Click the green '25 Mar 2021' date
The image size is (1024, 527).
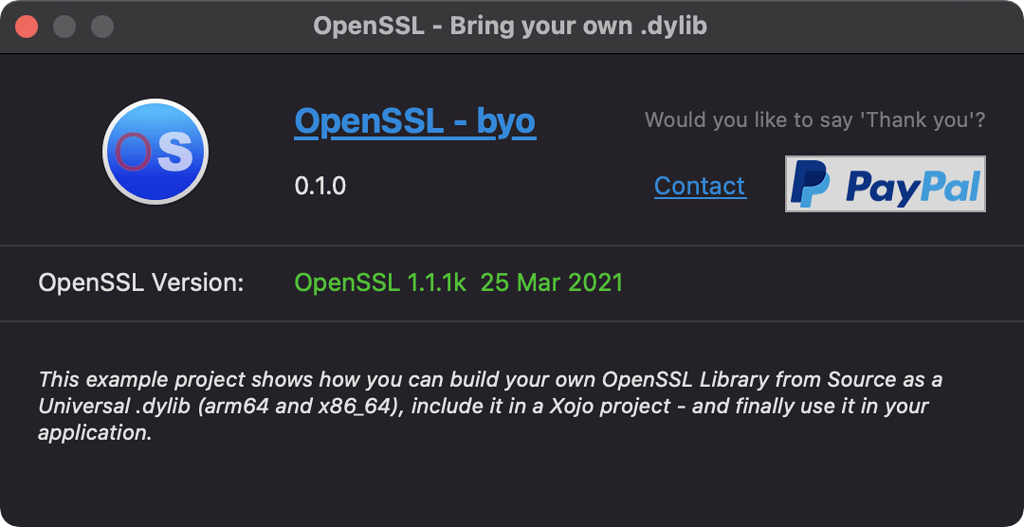click(551, 283)
